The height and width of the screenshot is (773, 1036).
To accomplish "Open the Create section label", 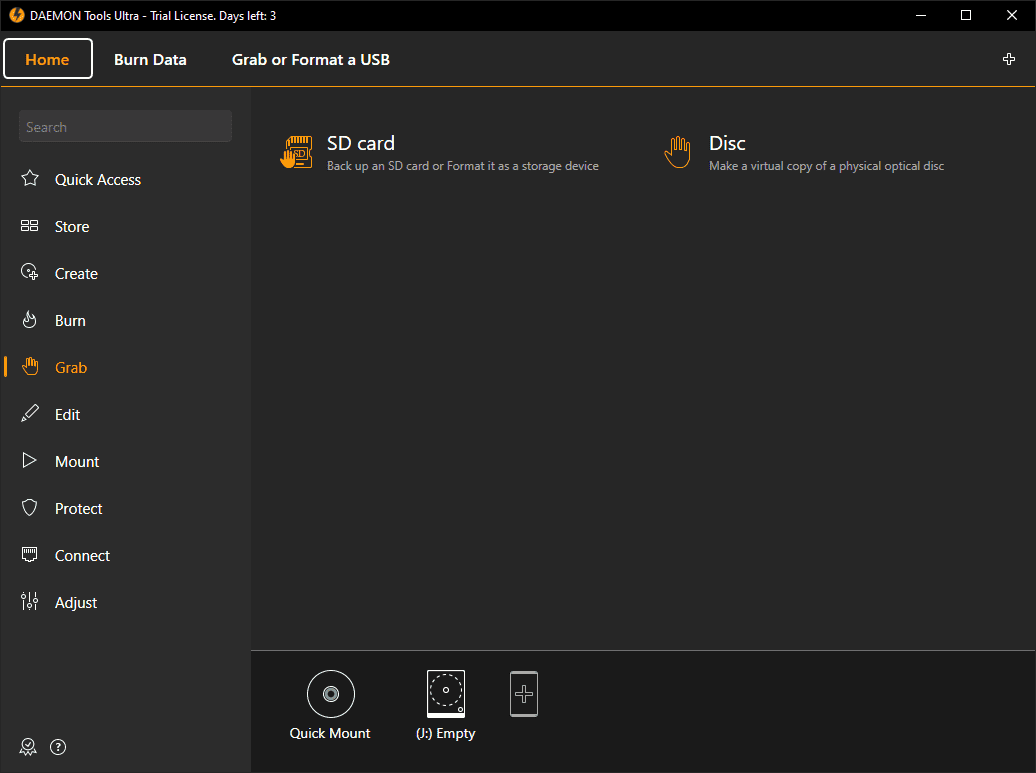I will (x=76, y=274).
